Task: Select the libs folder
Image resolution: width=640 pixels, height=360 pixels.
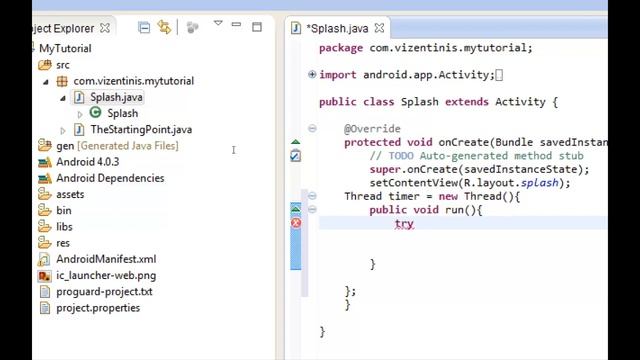Action: [64, 227]
